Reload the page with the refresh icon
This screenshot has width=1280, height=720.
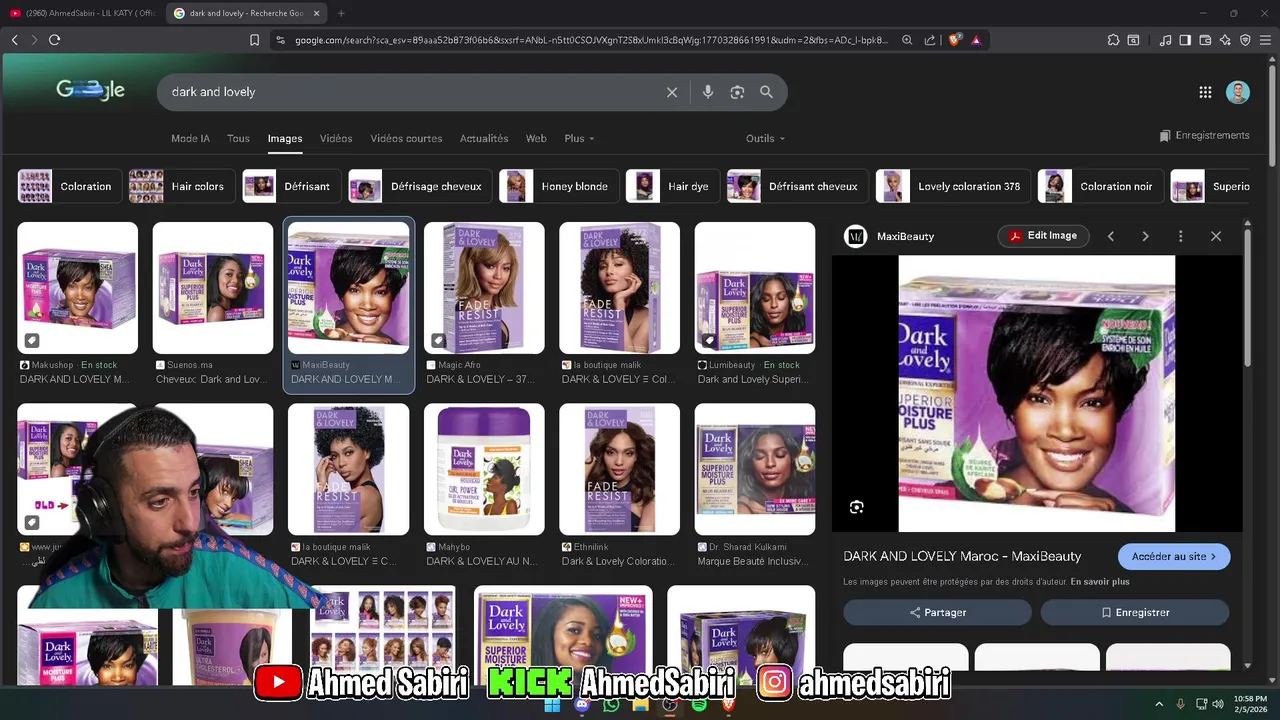click(x=54, y=40)
